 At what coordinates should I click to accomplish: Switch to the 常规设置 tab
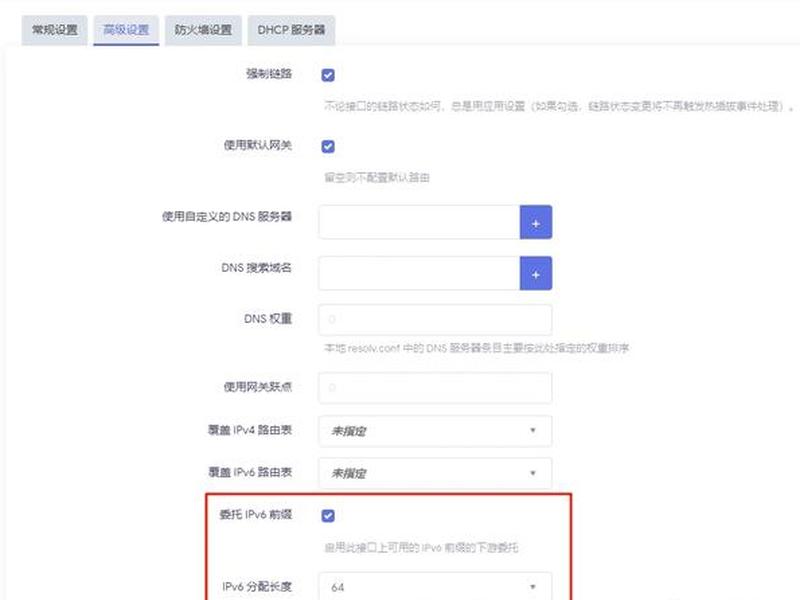point(55,30)
